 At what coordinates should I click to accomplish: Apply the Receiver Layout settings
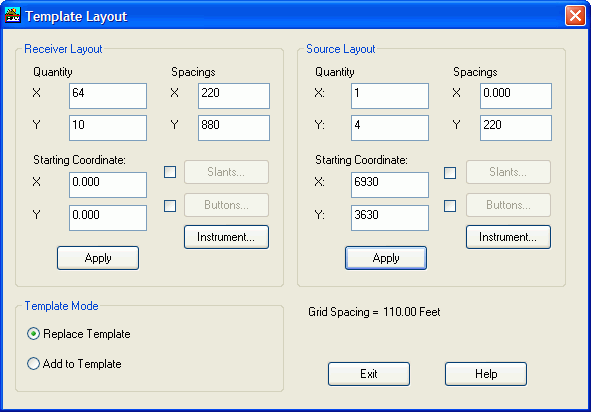(98, 258)
